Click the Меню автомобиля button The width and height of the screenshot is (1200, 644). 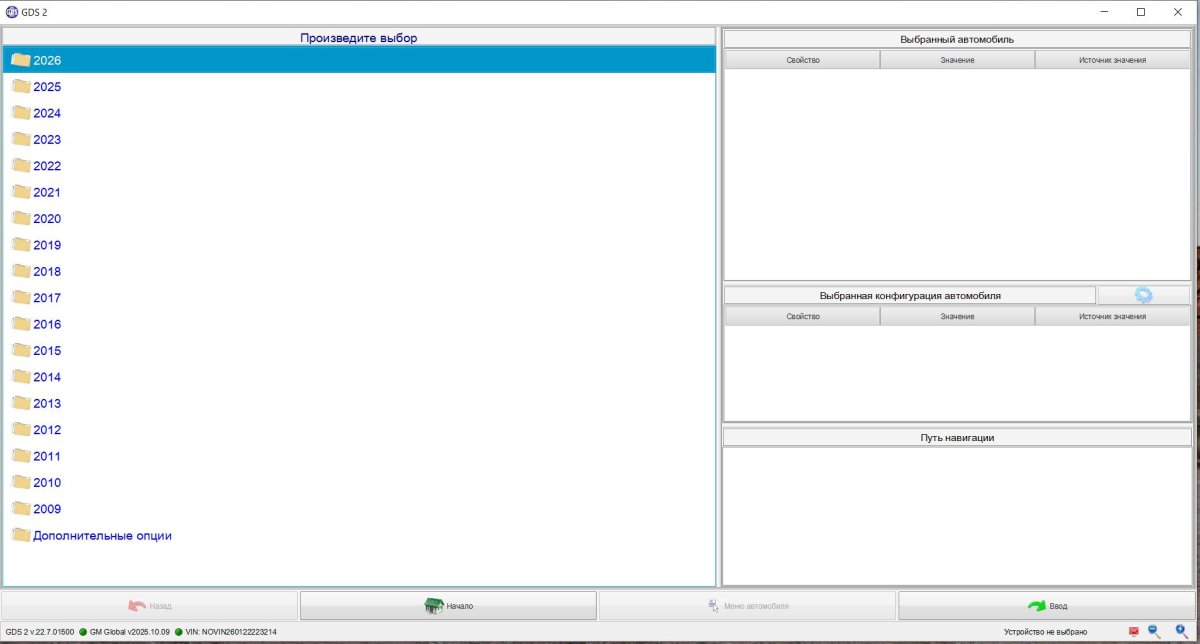click(747, 606)
